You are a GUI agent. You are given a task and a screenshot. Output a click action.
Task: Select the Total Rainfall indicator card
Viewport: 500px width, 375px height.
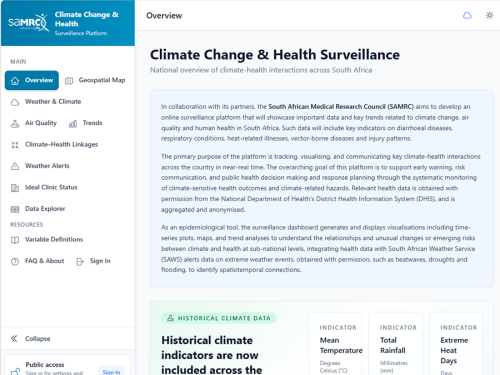(x=396, y=344)
